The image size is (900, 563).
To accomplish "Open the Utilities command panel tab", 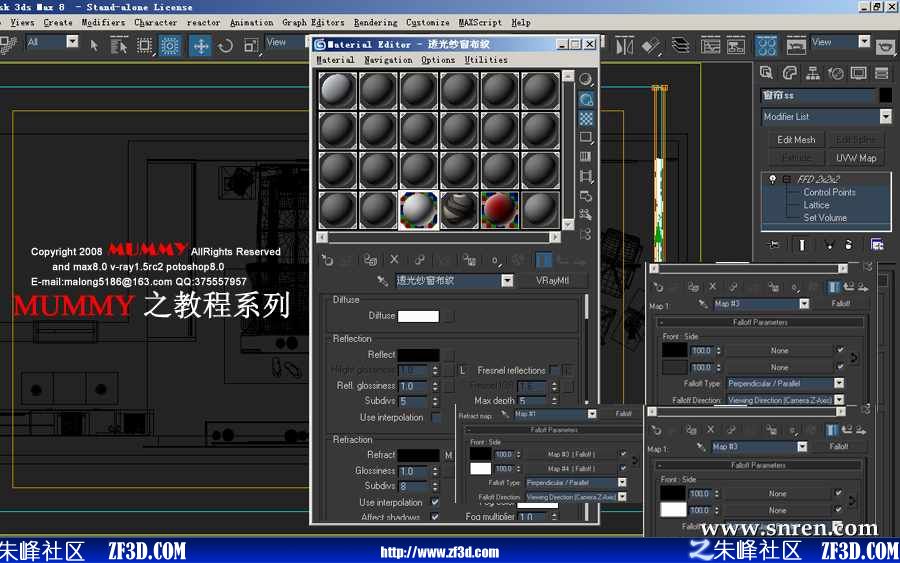I will (882, 73).
